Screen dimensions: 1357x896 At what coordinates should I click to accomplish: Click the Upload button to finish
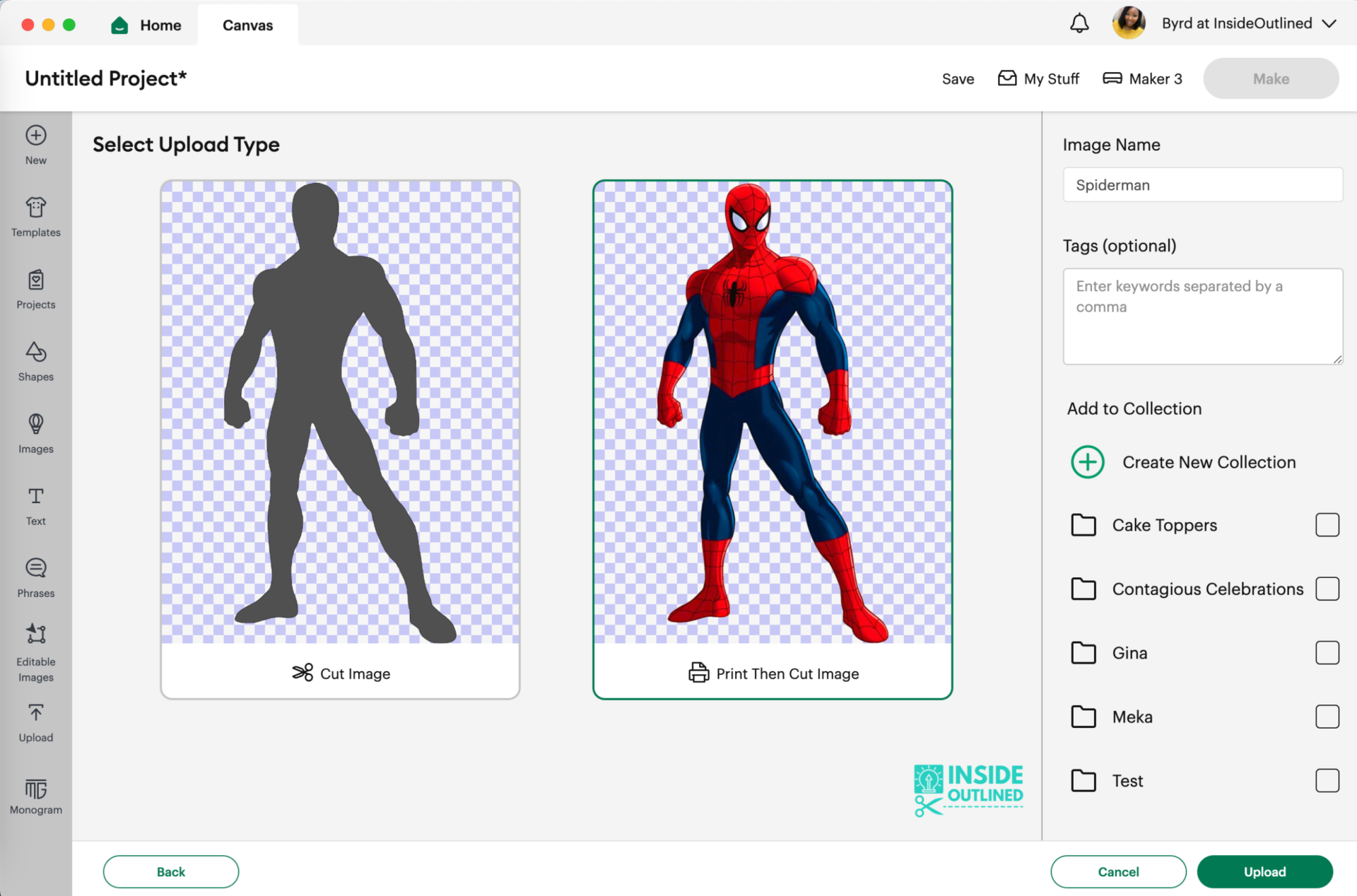(x=1264, y=871)
